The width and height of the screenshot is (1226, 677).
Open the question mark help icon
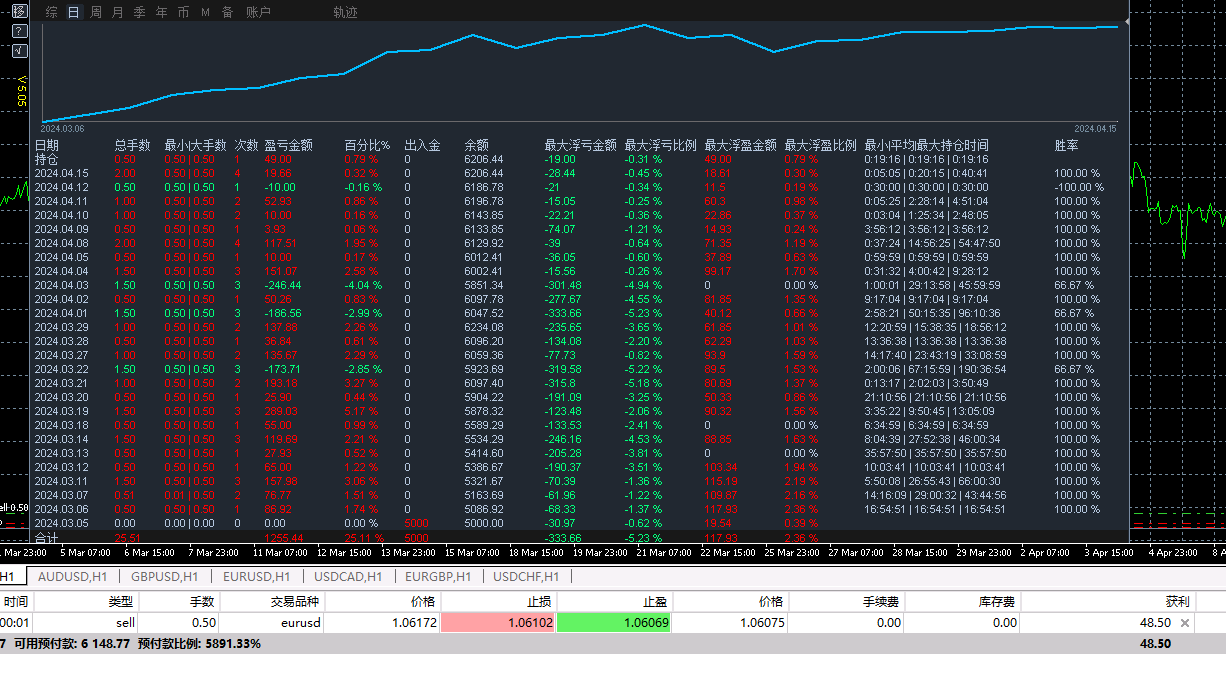[x=19, y=30]
